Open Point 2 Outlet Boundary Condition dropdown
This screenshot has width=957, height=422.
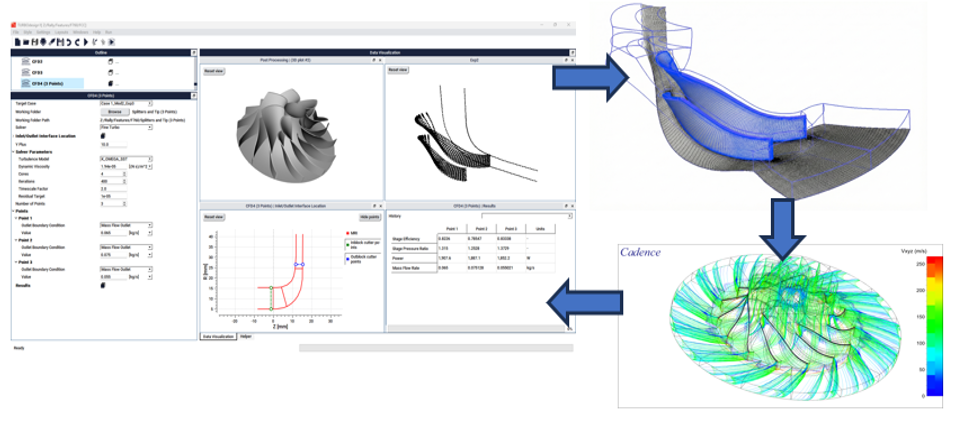tap(126, 247)
